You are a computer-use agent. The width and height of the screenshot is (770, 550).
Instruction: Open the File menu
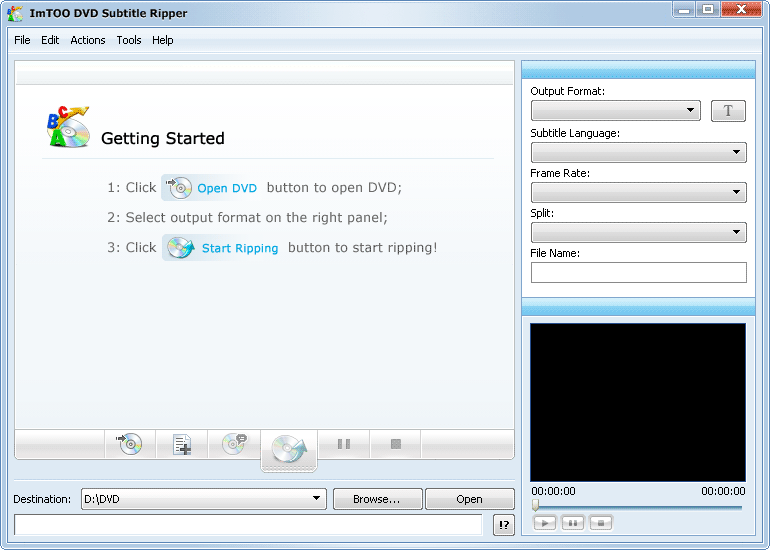pyautogui.click(x=22, y=40)
